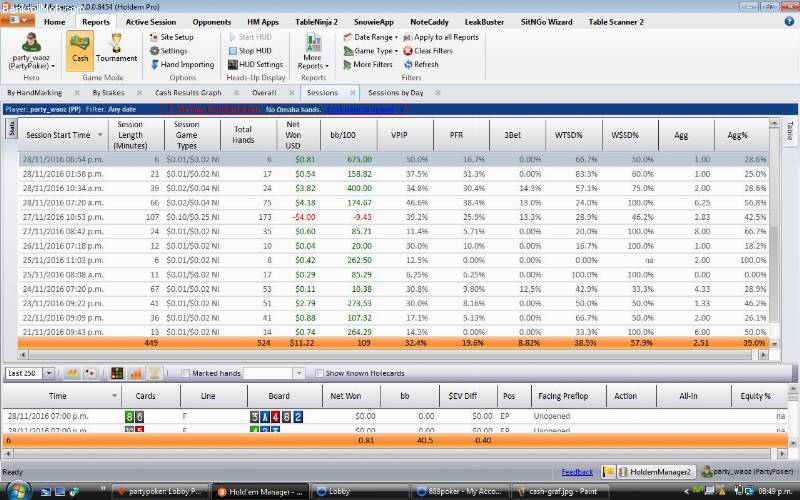This screenshot has height=500, width=800.
Task: Click the yellow hand-view toolbar icon
Action: 72,373
